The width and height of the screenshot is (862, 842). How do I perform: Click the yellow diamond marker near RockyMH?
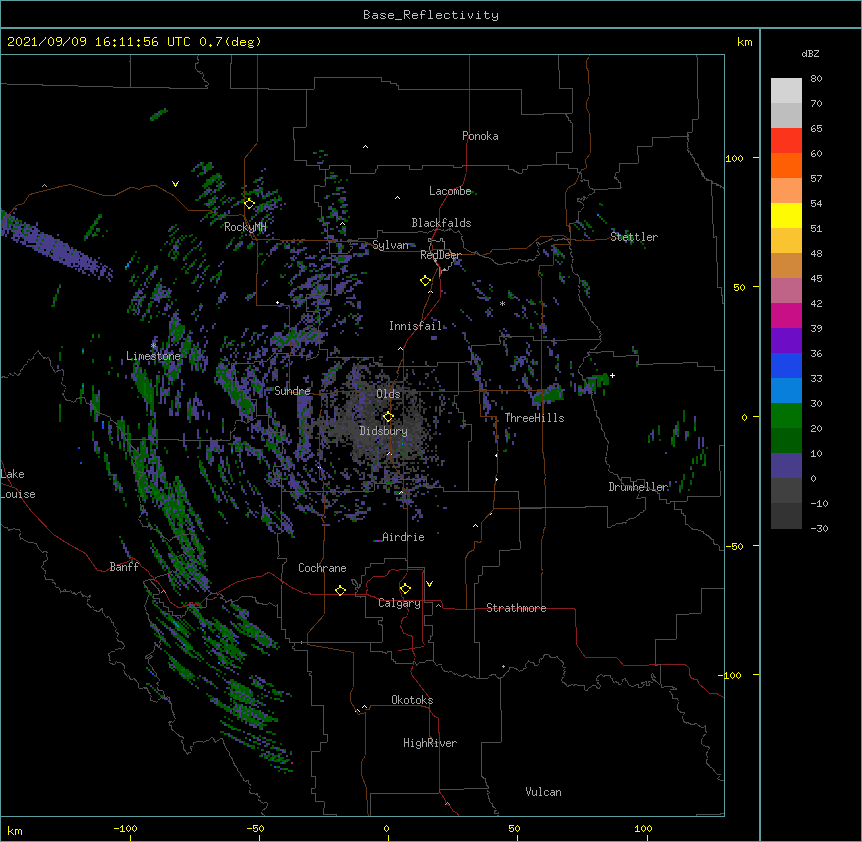pos(249,203)
